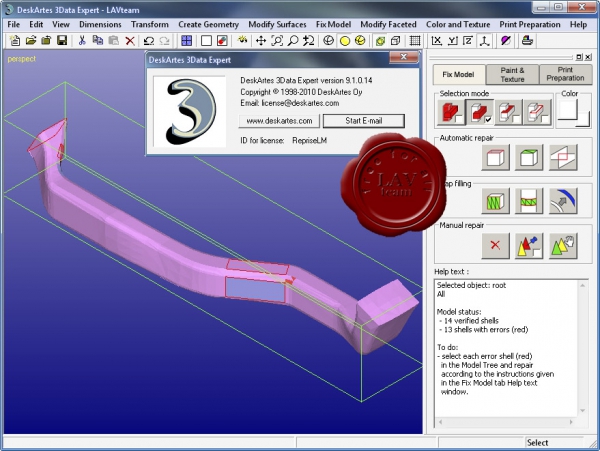
Task: Click the Redo arrow icon
Action: click(165, 41)
